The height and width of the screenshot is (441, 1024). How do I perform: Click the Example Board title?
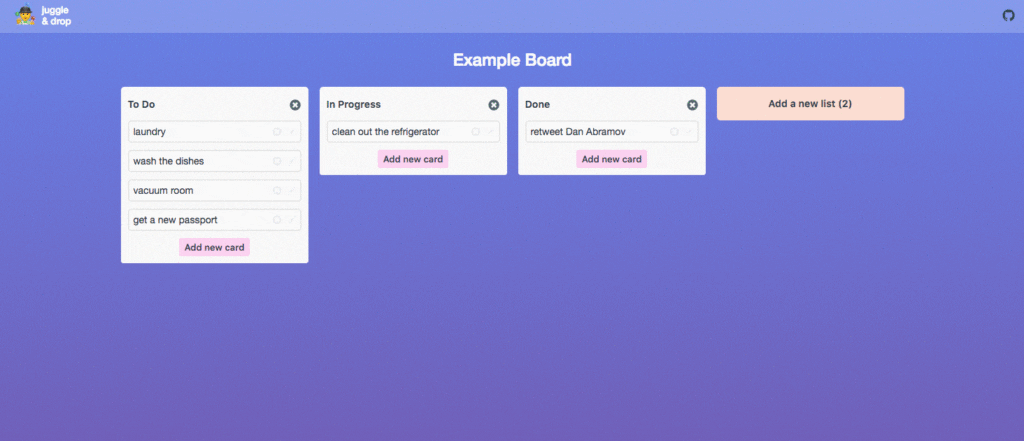point(512,60)
